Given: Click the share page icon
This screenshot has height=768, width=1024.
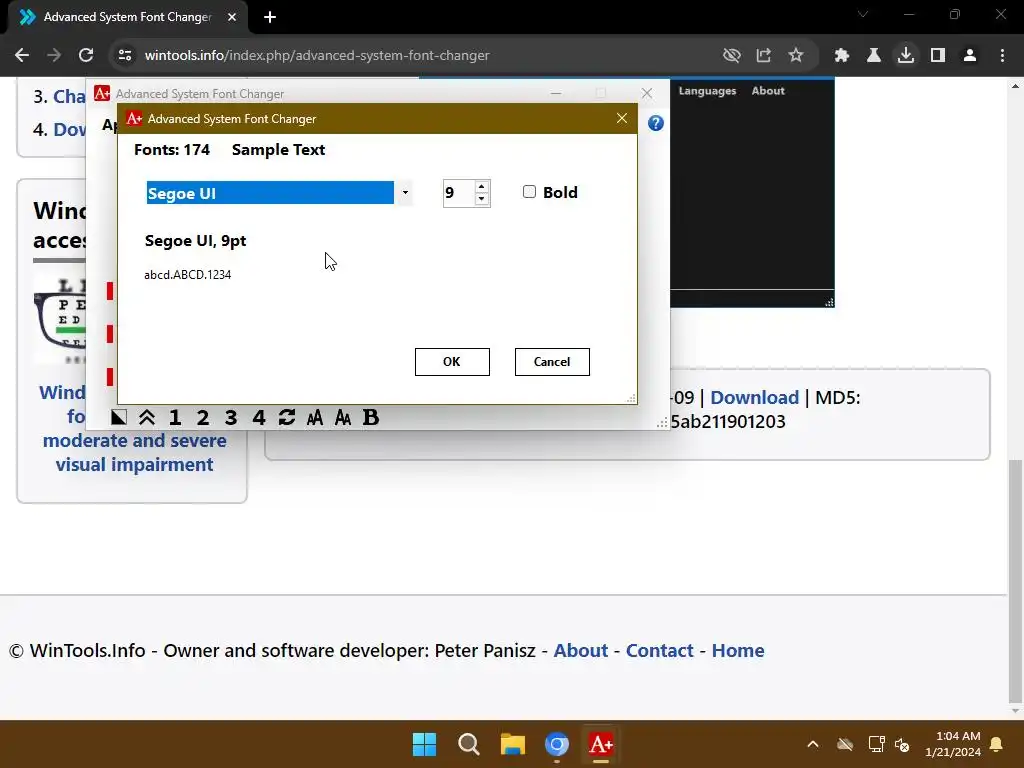Looking at the screenshot, I should tap(763, 55).
